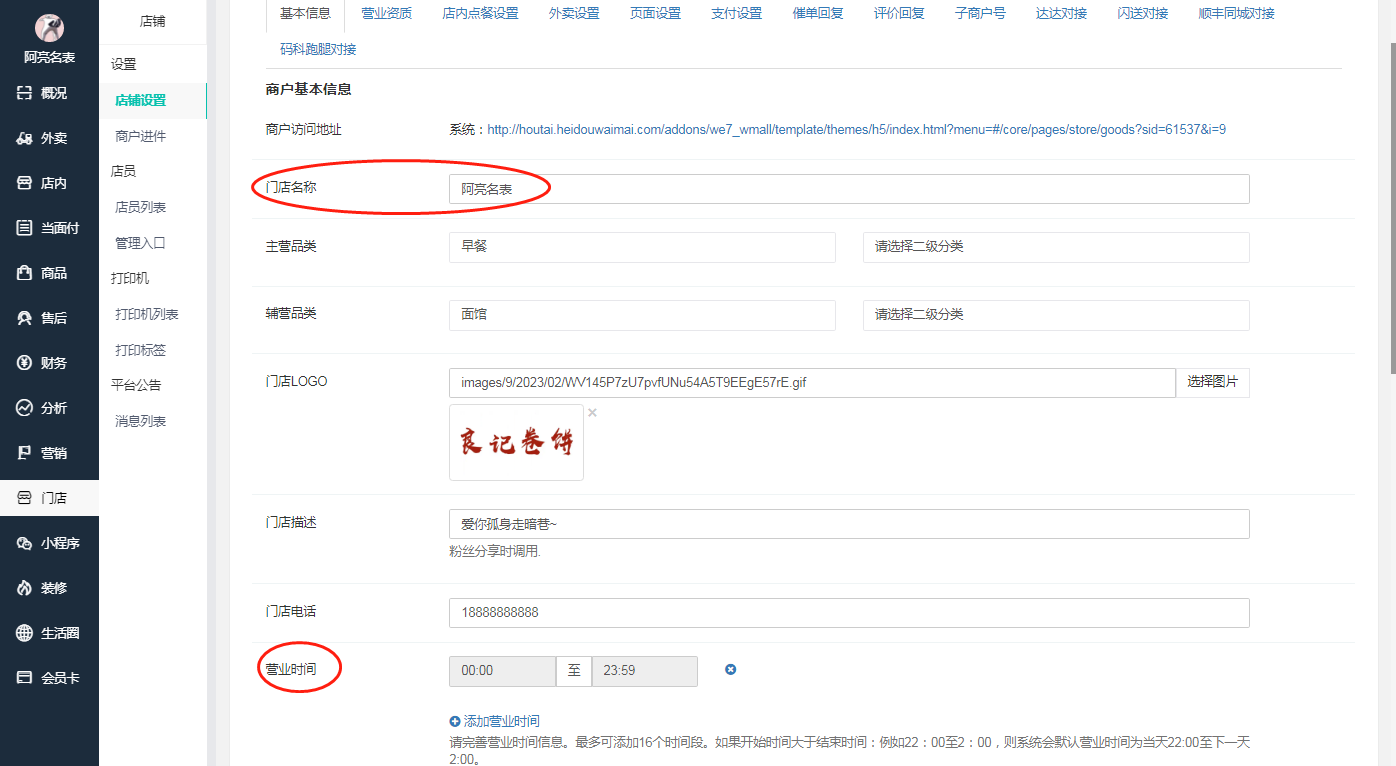Click the 商户基本信息 section heading
Image resolution: width=1396 pixels, height=766 pixels.
(309, 89)
